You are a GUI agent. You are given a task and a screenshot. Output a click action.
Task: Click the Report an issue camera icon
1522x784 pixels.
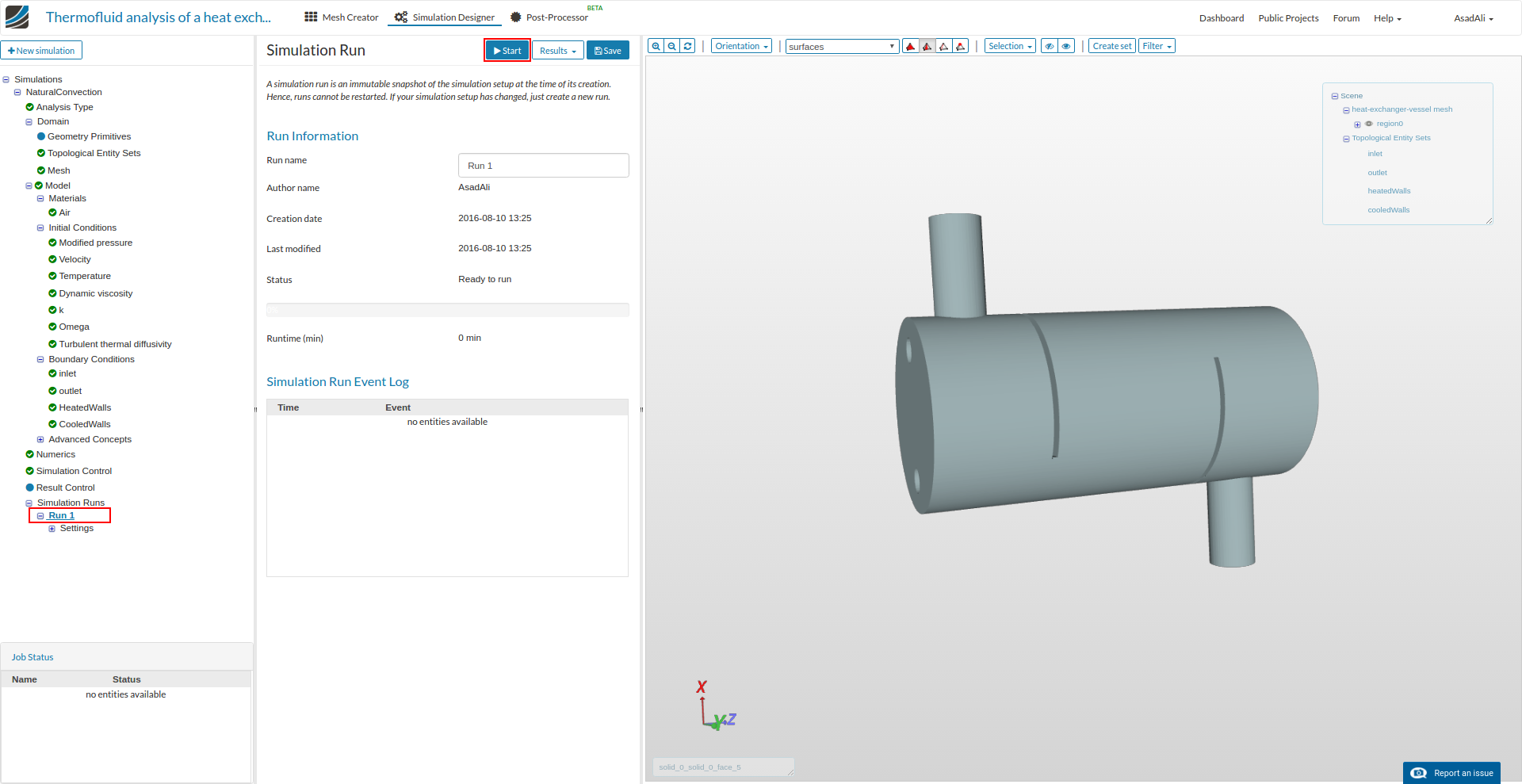pos(1419,773)
